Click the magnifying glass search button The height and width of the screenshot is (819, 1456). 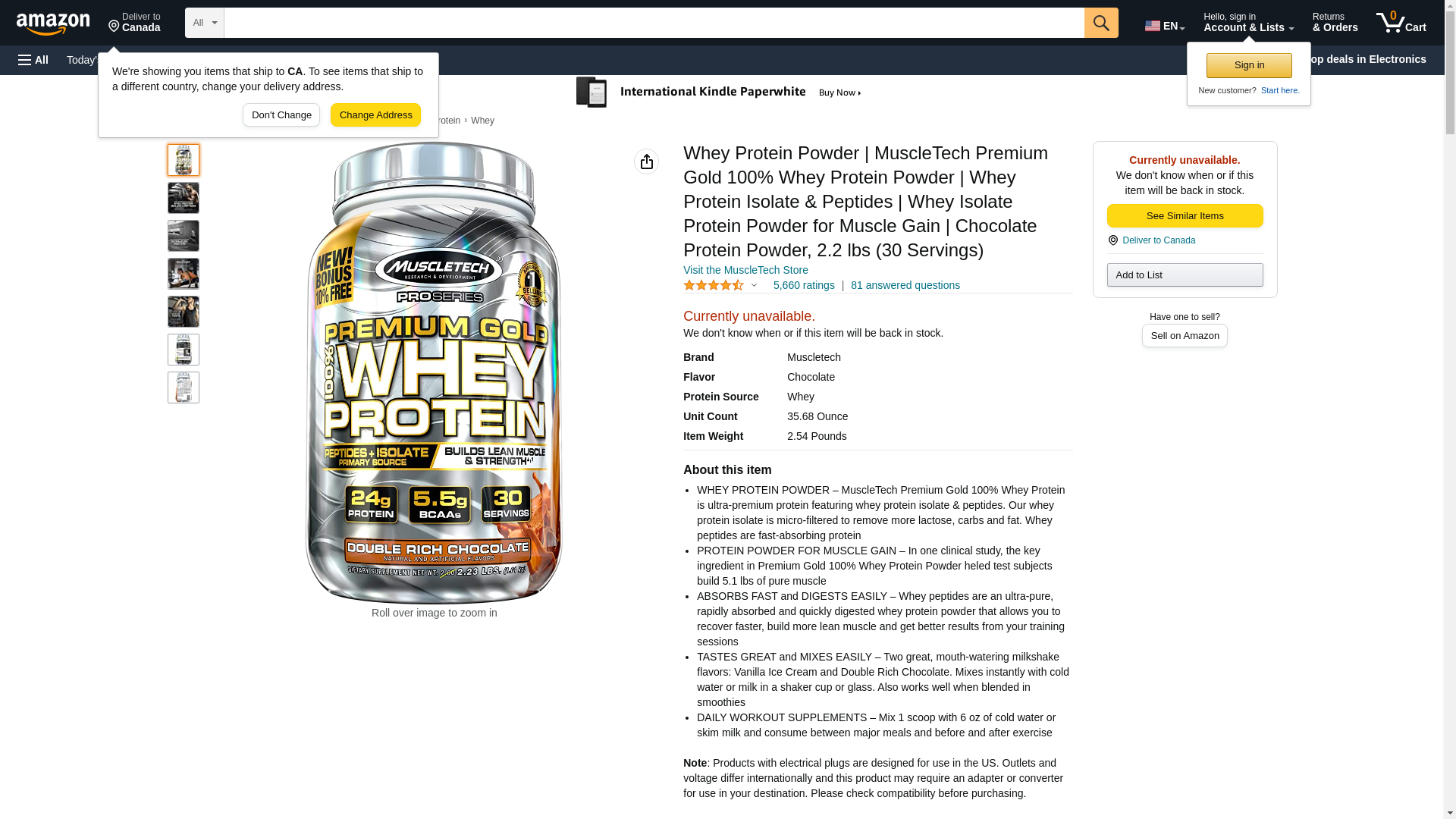click(1101, 23)
